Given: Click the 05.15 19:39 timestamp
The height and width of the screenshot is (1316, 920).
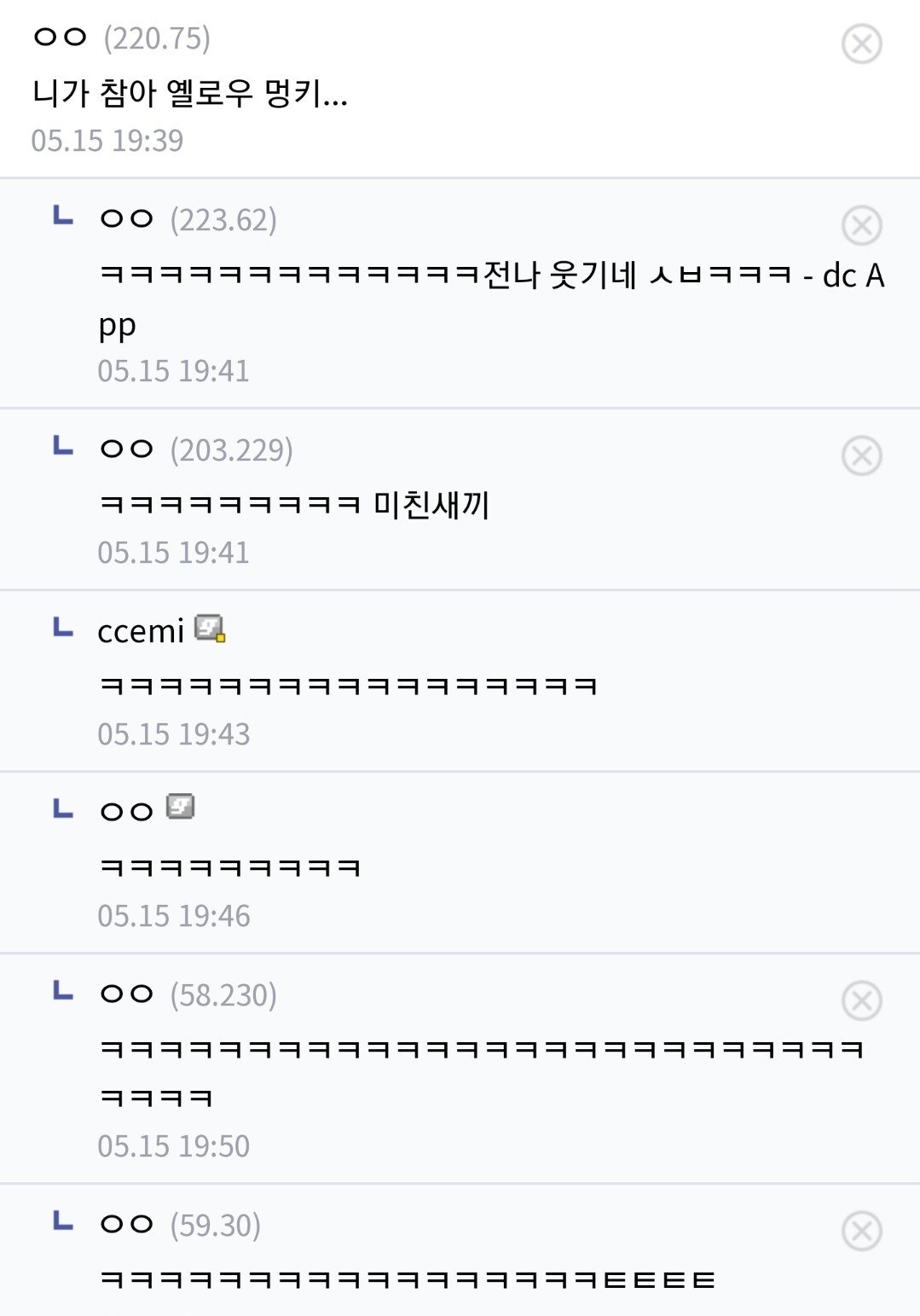Looking at the screenshot, I should 107,141.
